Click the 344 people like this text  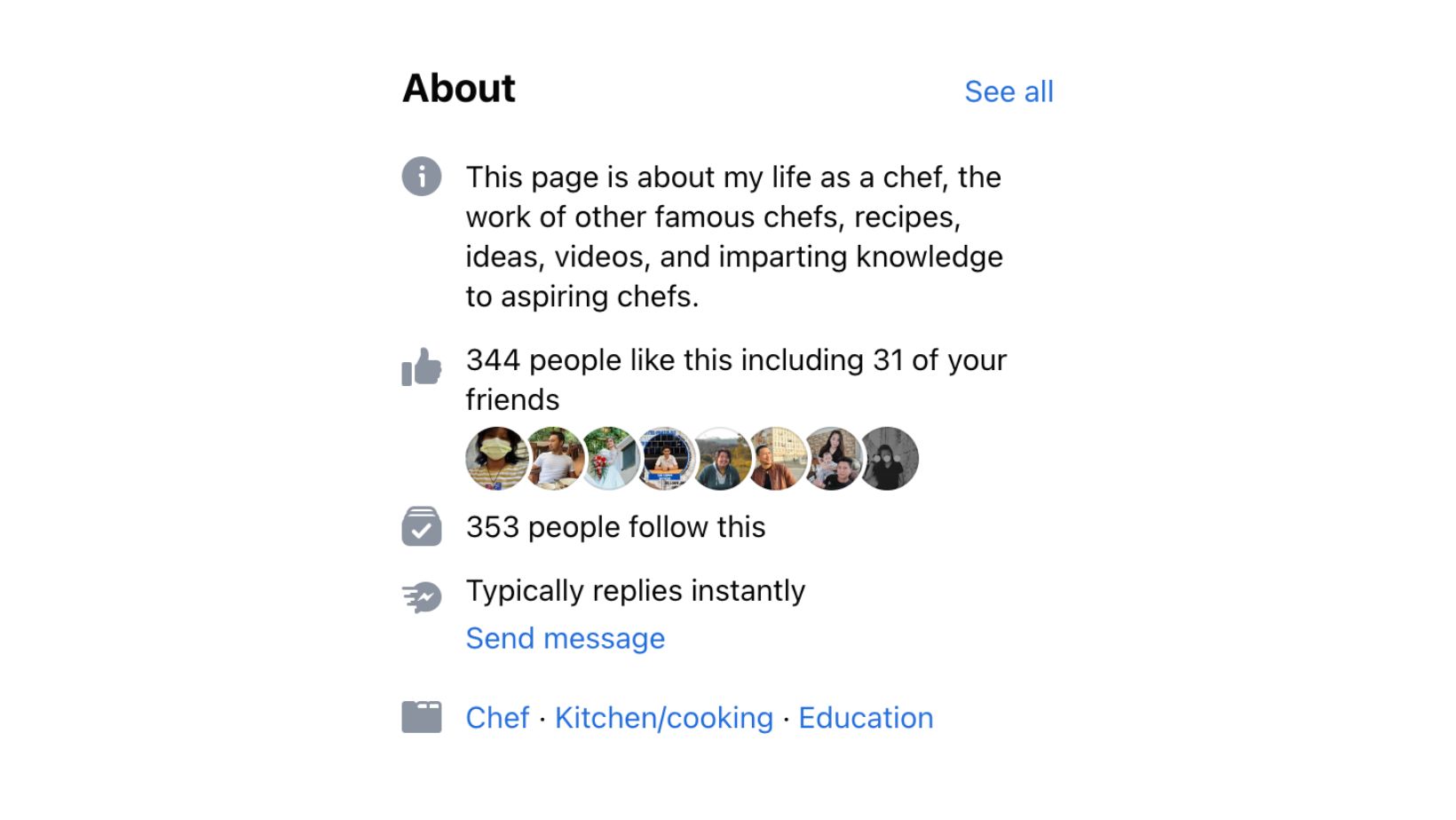(736, 360)
